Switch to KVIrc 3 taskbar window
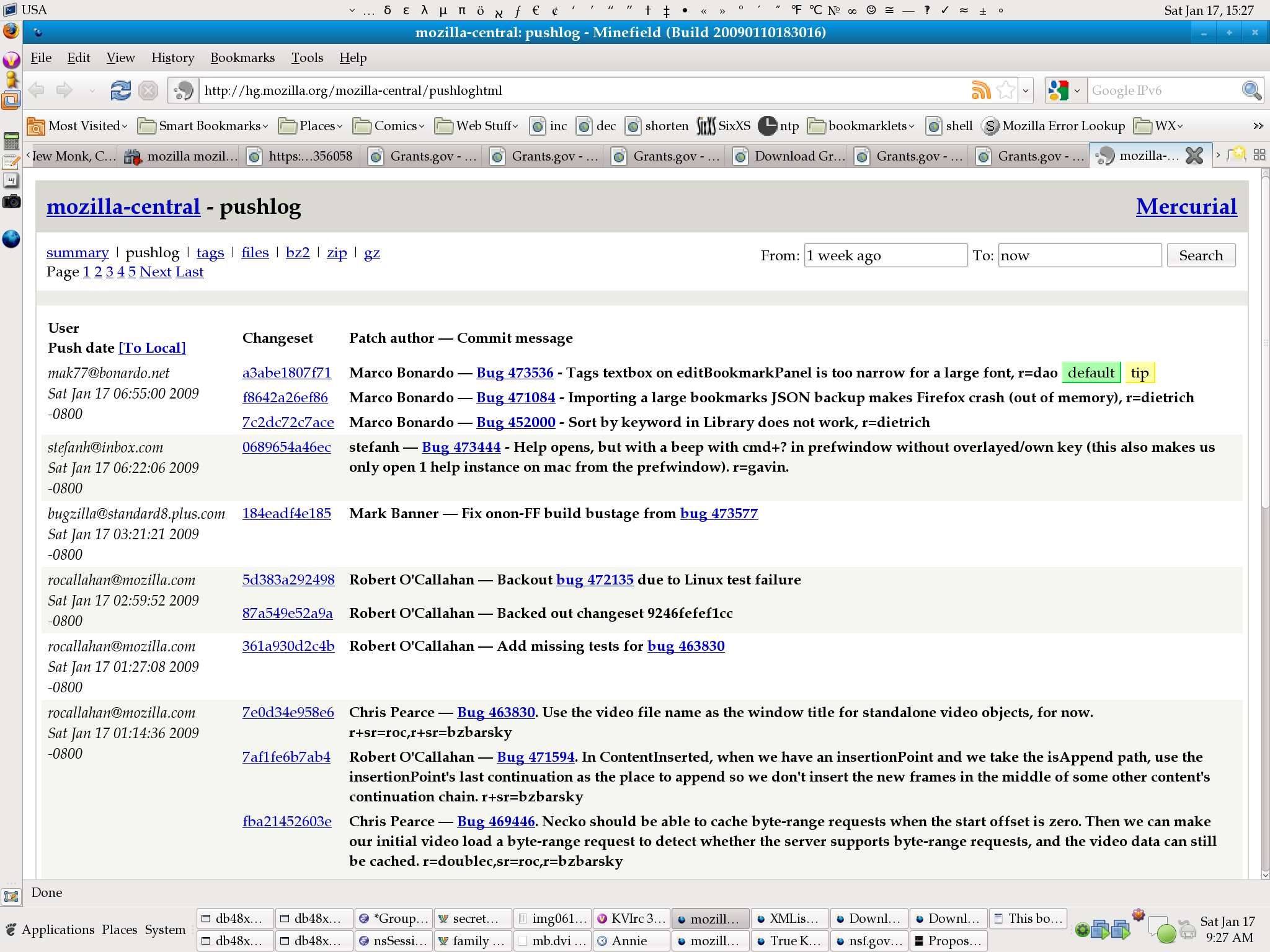Image resolution: width=1270 pixels, height=952 pixels. [x=631, y=919]
